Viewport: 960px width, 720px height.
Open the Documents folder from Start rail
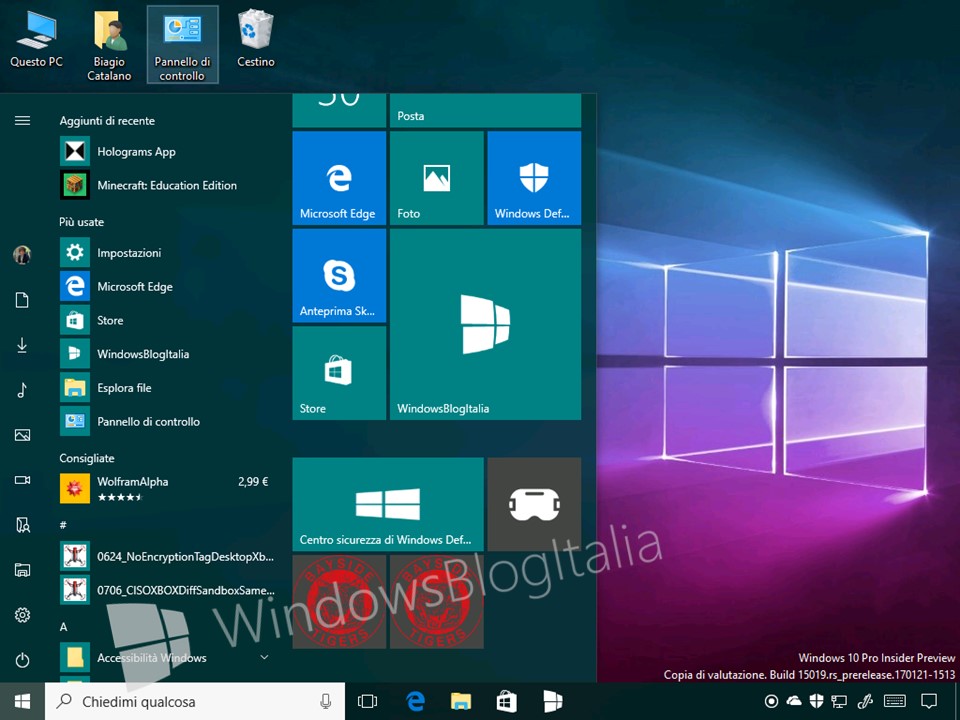[23, 300]
